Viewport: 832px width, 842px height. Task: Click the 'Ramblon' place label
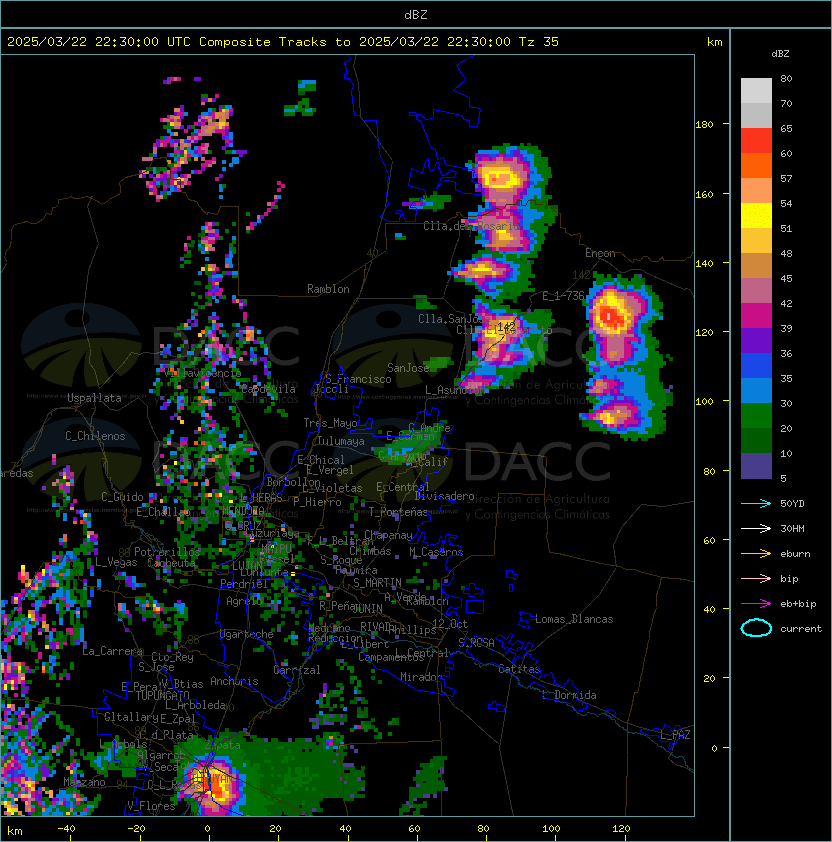[328, 289]
